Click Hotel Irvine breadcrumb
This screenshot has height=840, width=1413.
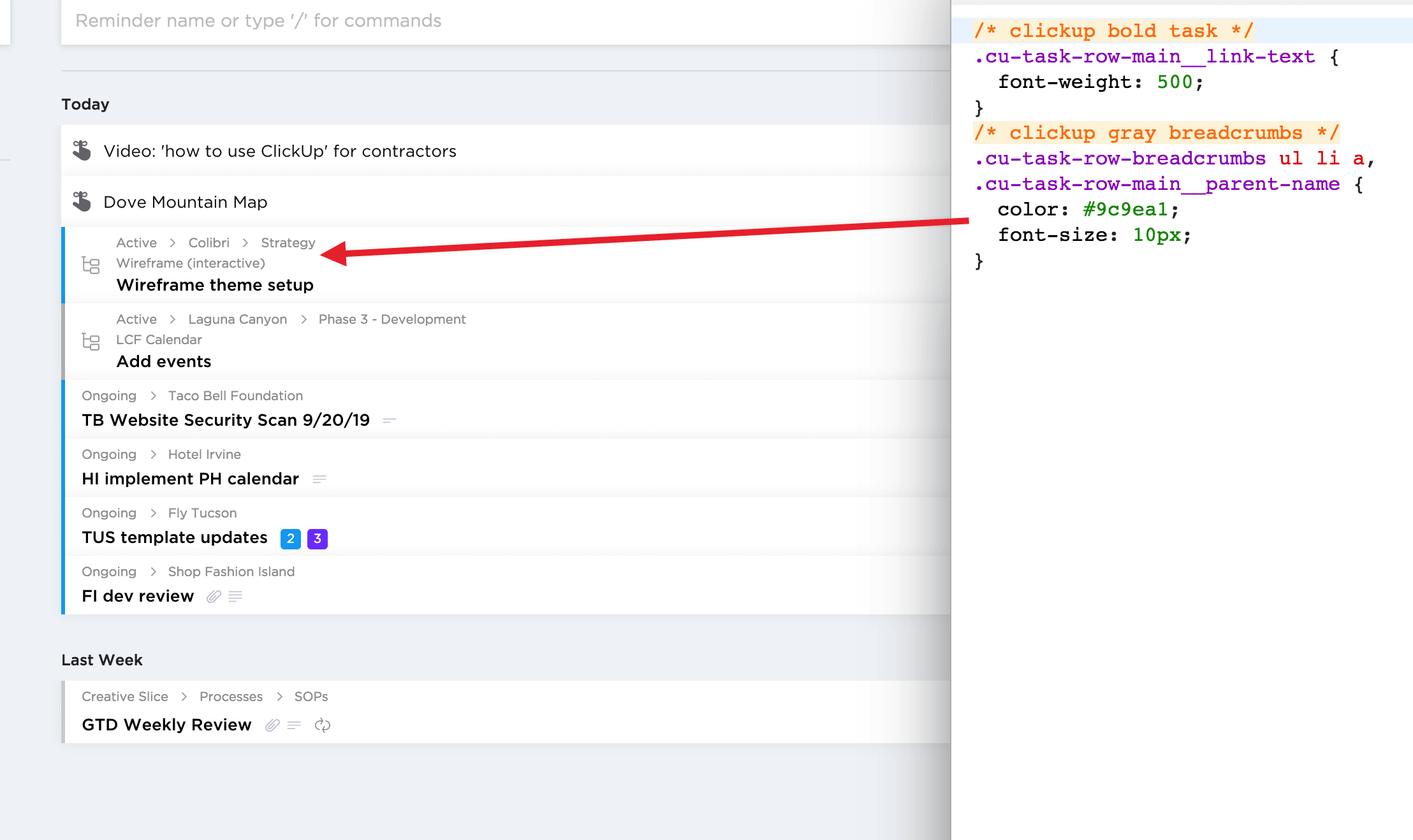(204, 454)
